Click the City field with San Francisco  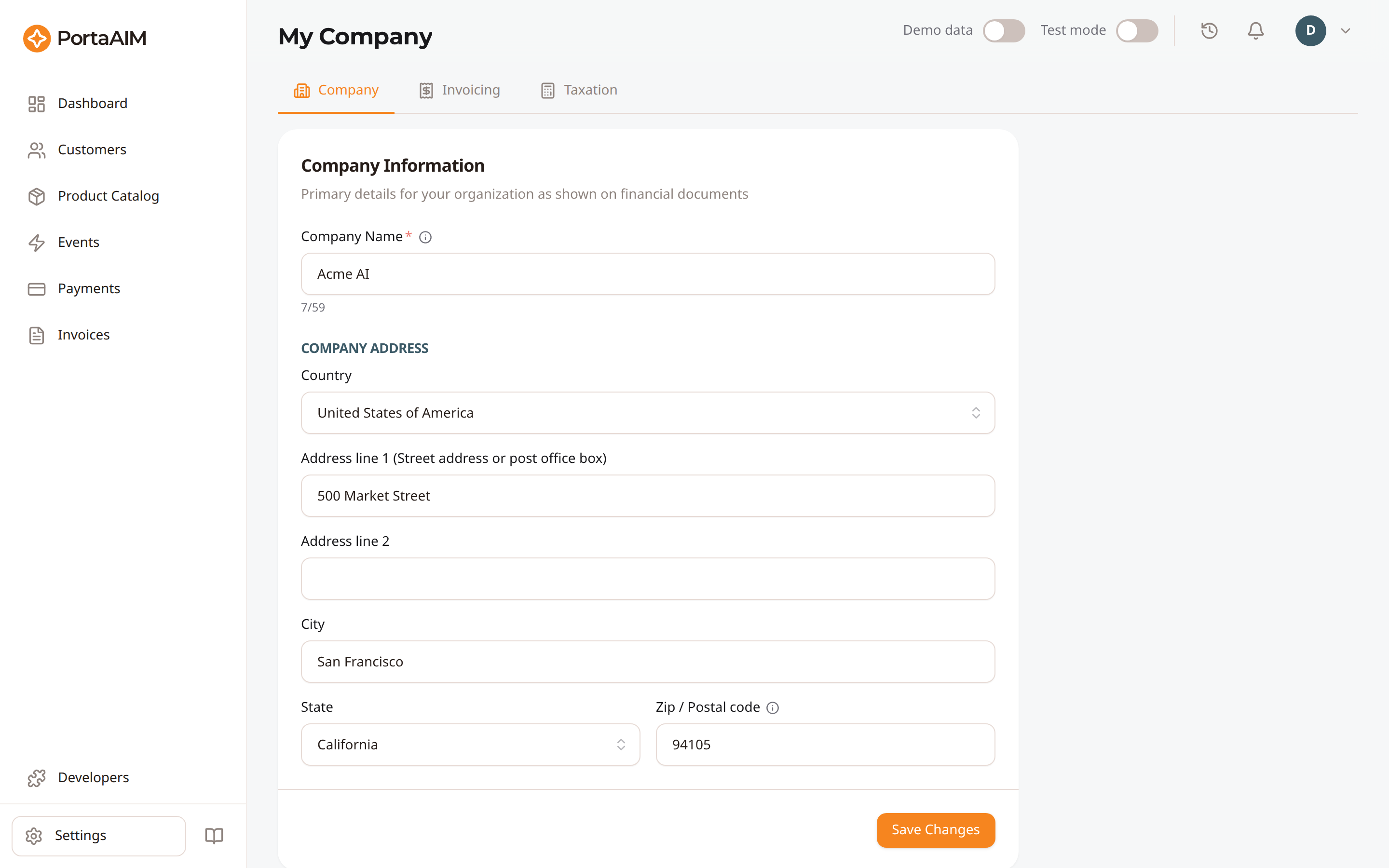pyautogui.click(x=648, y=662)
